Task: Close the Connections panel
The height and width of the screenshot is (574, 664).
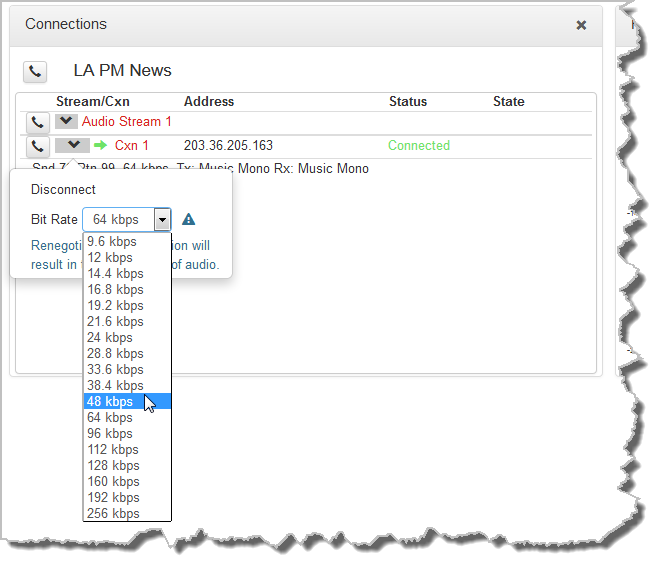Action: pyautogui.click(x=581, y=25)
